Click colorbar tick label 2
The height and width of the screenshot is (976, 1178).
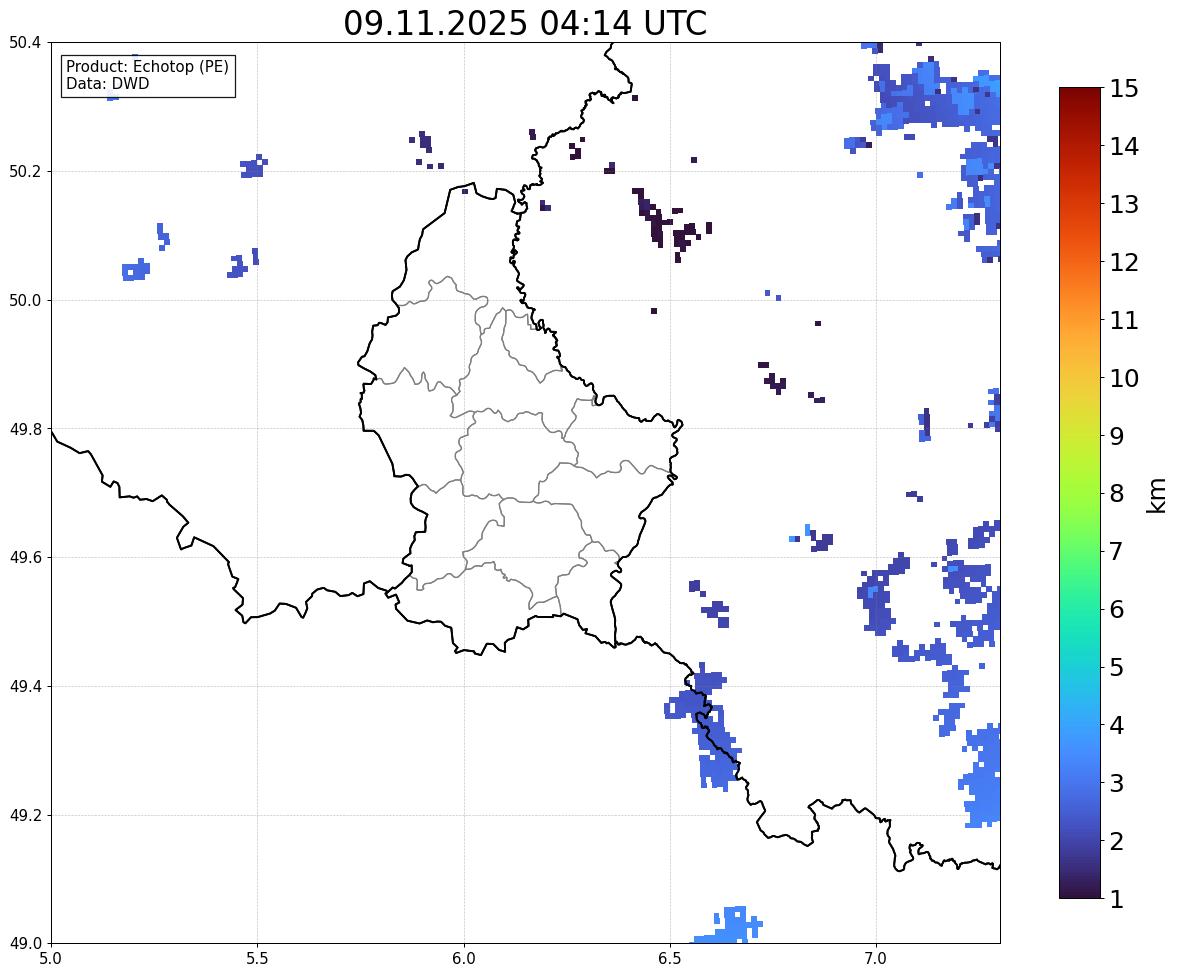(x=1116, y=841)
